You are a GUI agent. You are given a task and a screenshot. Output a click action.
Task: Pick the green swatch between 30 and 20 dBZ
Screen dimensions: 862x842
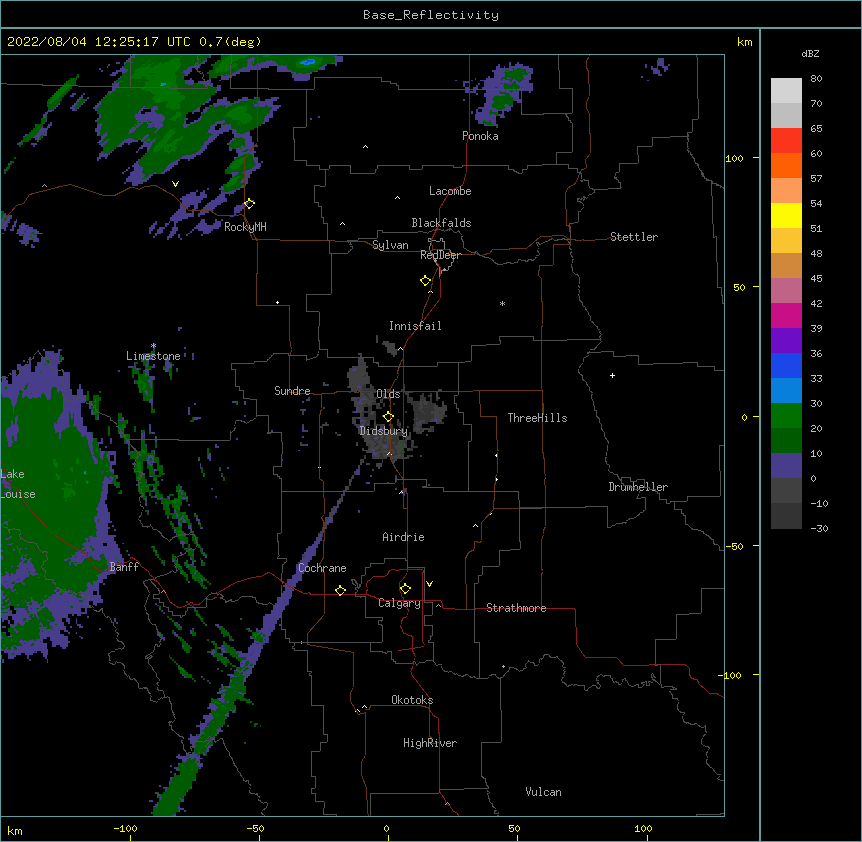(786, 416)
